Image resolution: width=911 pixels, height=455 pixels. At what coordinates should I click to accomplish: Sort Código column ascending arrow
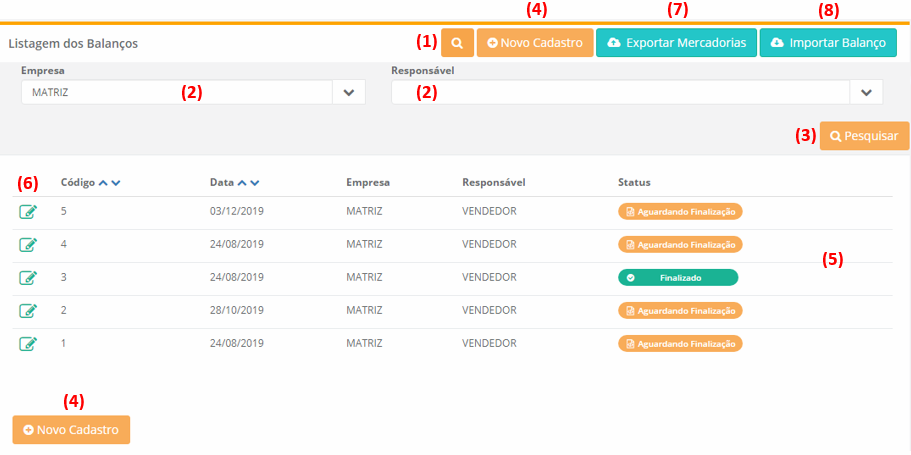pos(103,183)
